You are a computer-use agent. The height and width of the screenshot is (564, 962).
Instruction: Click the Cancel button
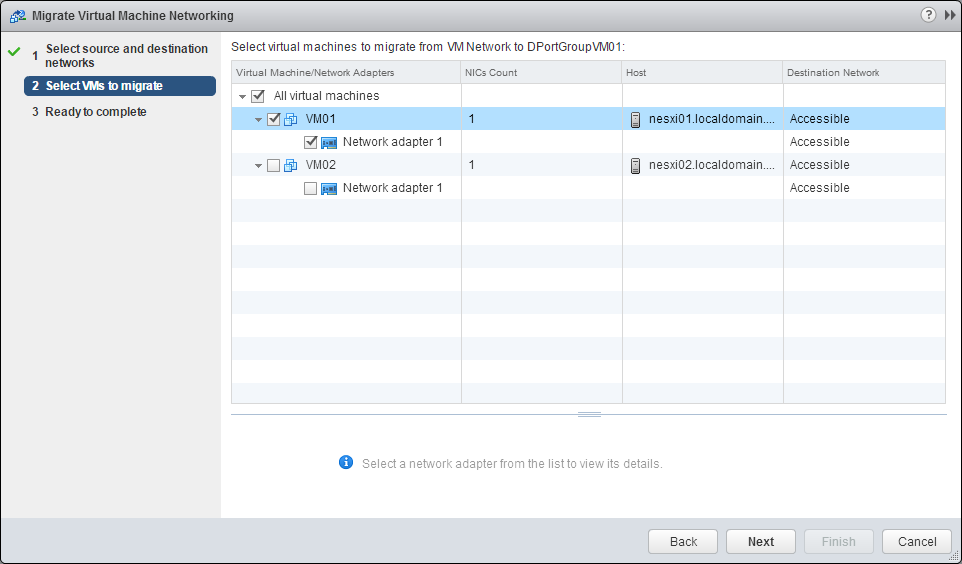tap(916, 541)
